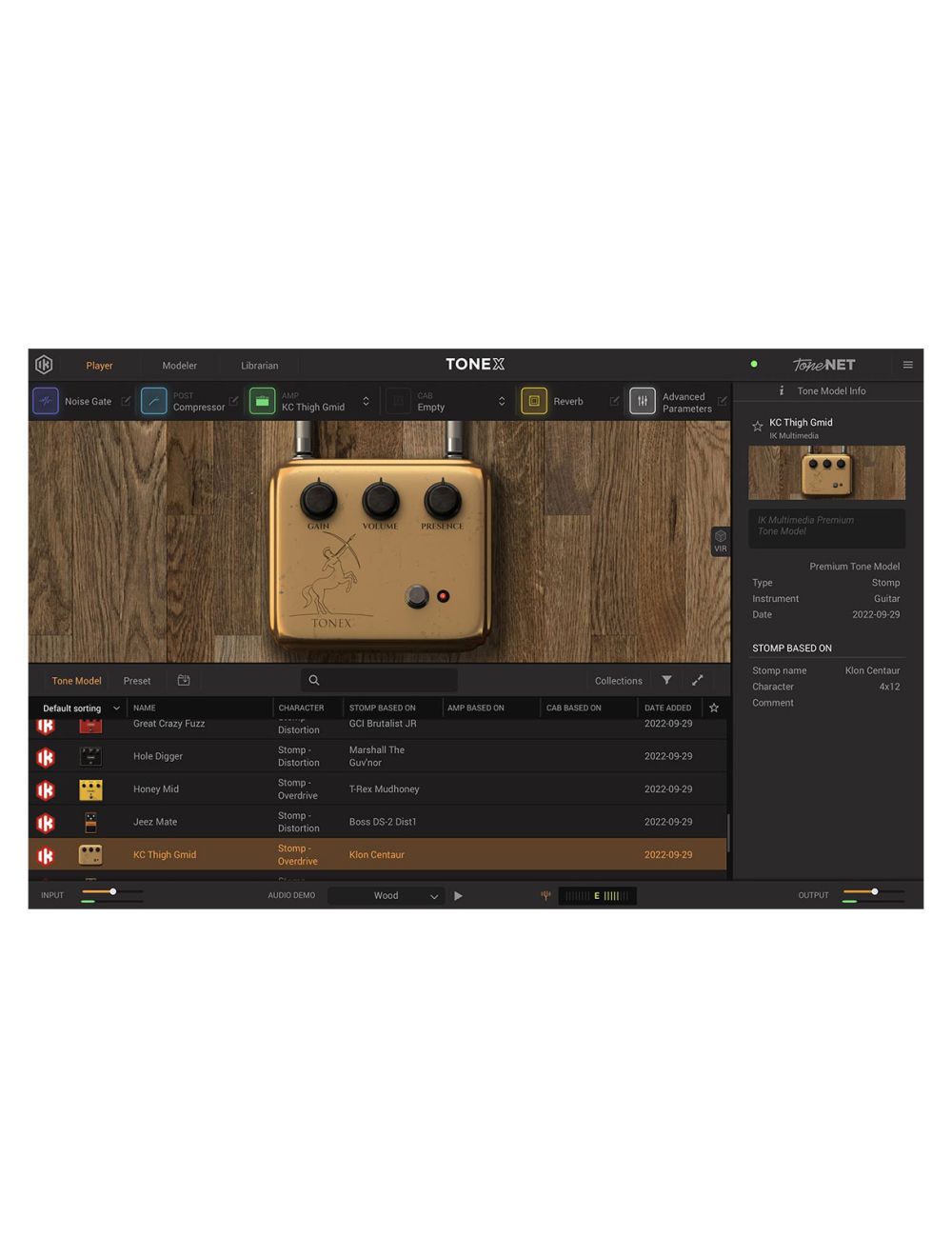952x1257 pixels.
Task: Open the AMP block KC Thigh Gmid icon
Action: click(262, 401)
